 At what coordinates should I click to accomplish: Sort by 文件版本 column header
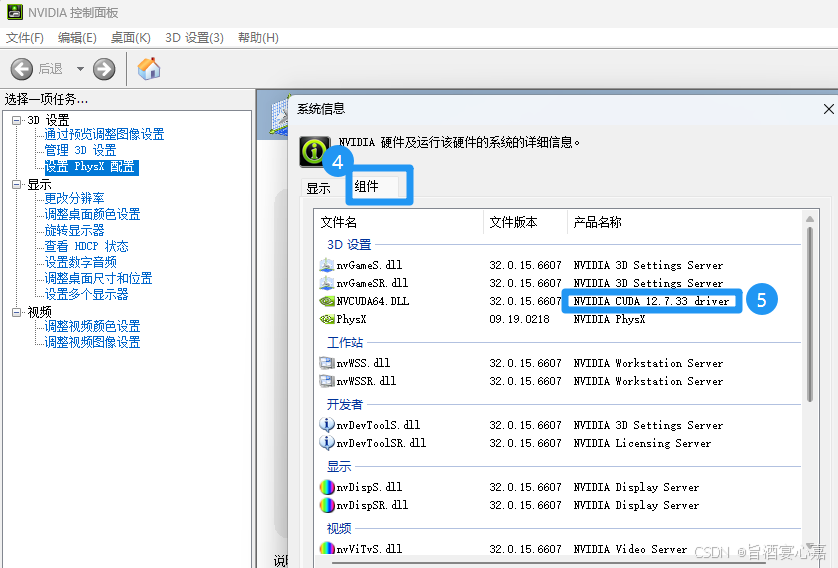point(525,222)
